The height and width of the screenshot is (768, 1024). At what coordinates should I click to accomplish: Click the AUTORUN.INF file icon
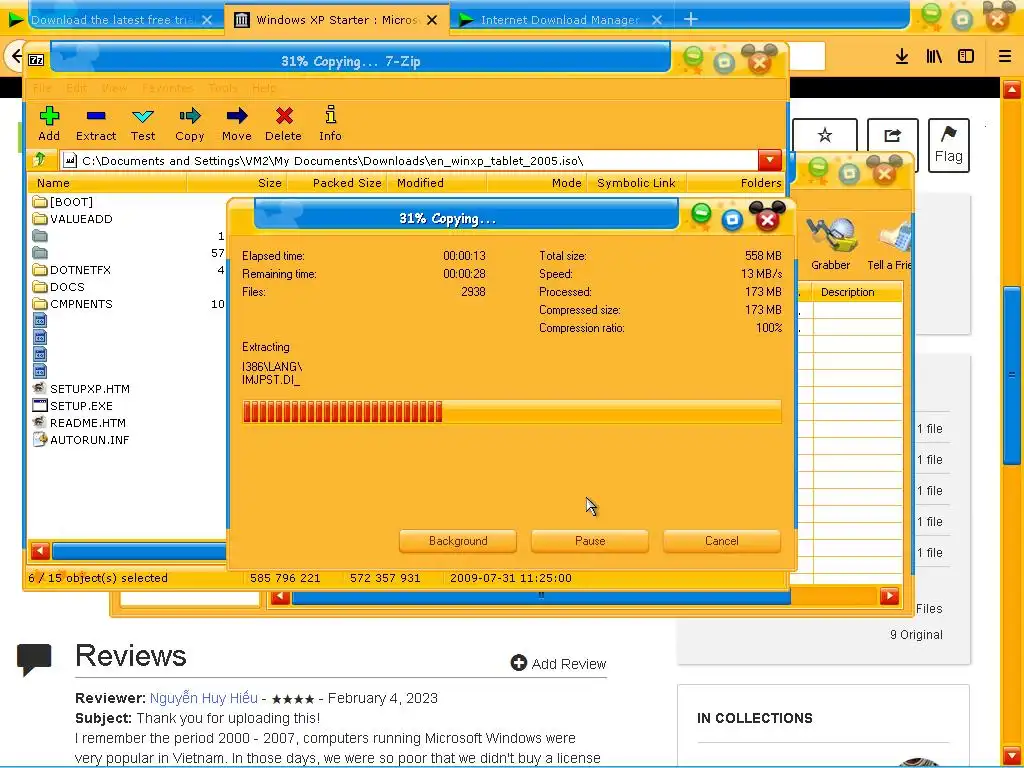tap(40, 440)
